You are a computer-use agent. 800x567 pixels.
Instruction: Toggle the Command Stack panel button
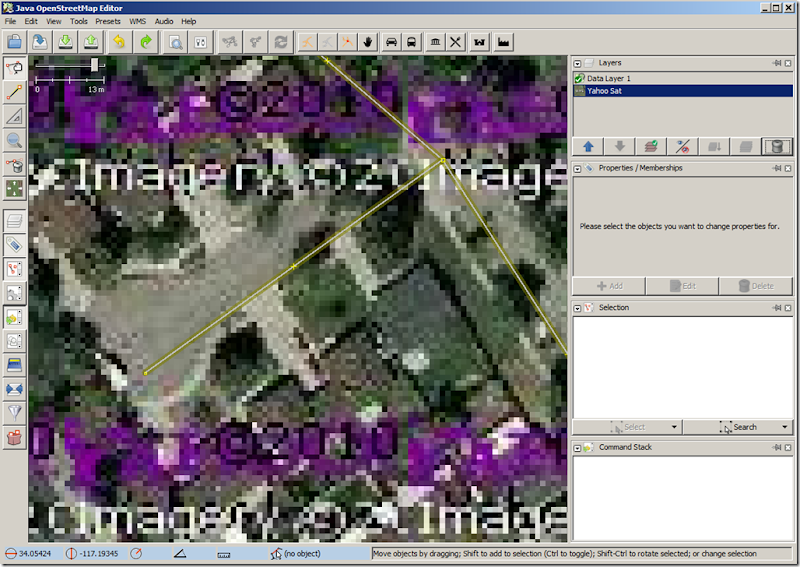click(x=15, y=317)
